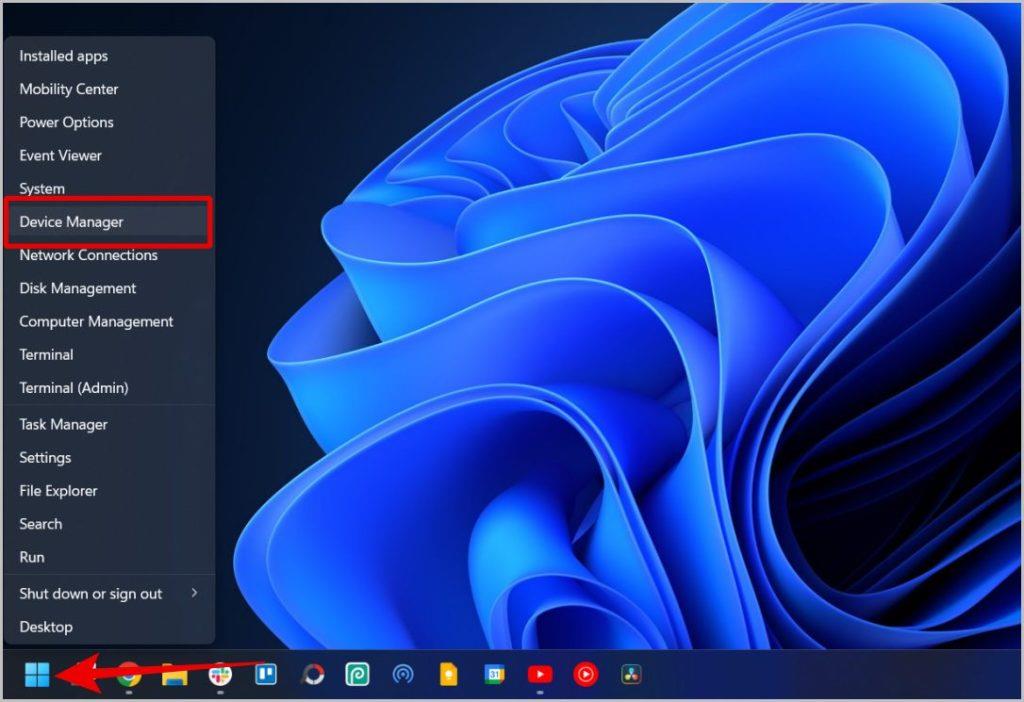
Task: Select Search in the context menu
Action: click(109, 524)
